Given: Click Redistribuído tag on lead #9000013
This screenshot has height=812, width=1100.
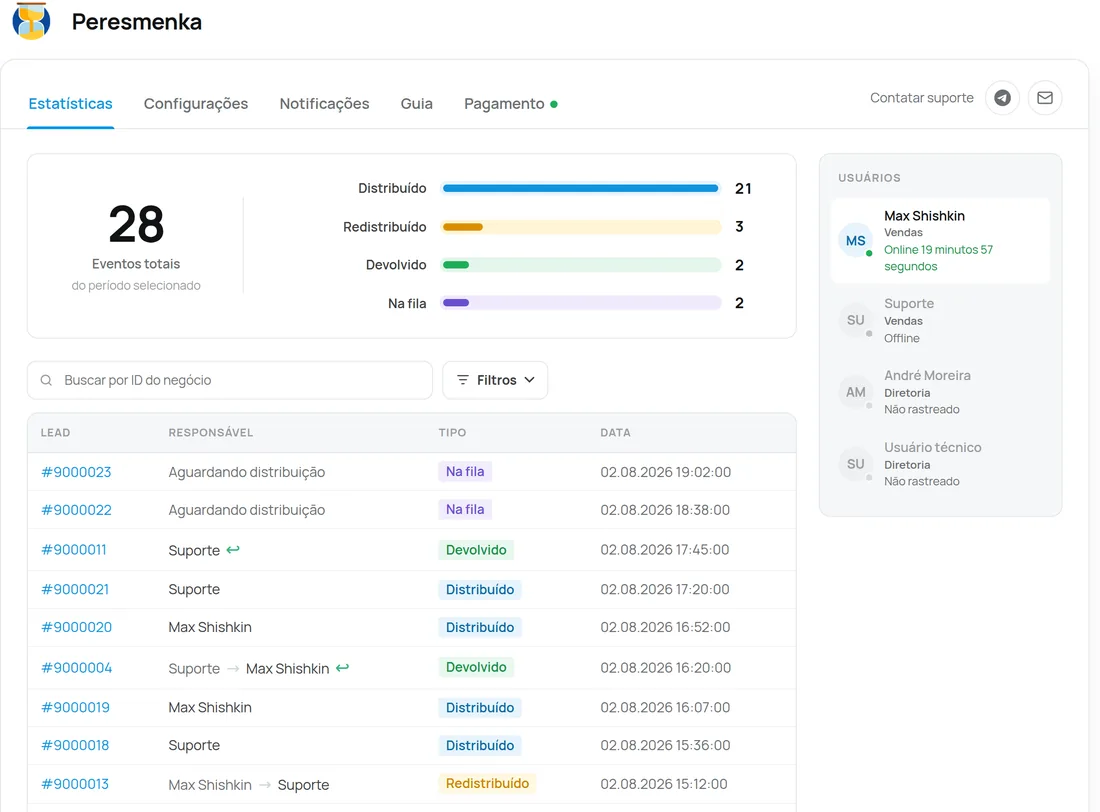Looking at the screenshot, I should pyautogui.click(x=487, y=783).
